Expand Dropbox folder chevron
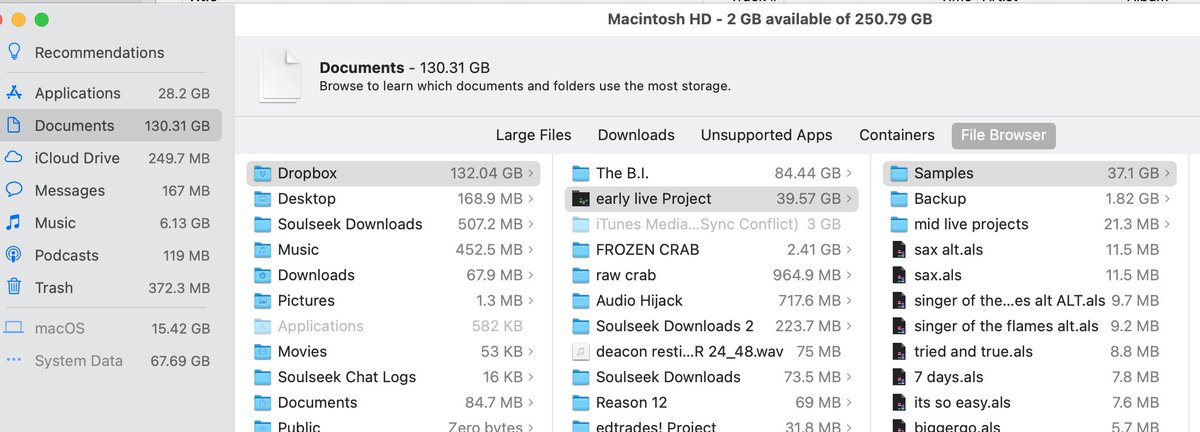1200x432 pixels. tap(531, 173)
